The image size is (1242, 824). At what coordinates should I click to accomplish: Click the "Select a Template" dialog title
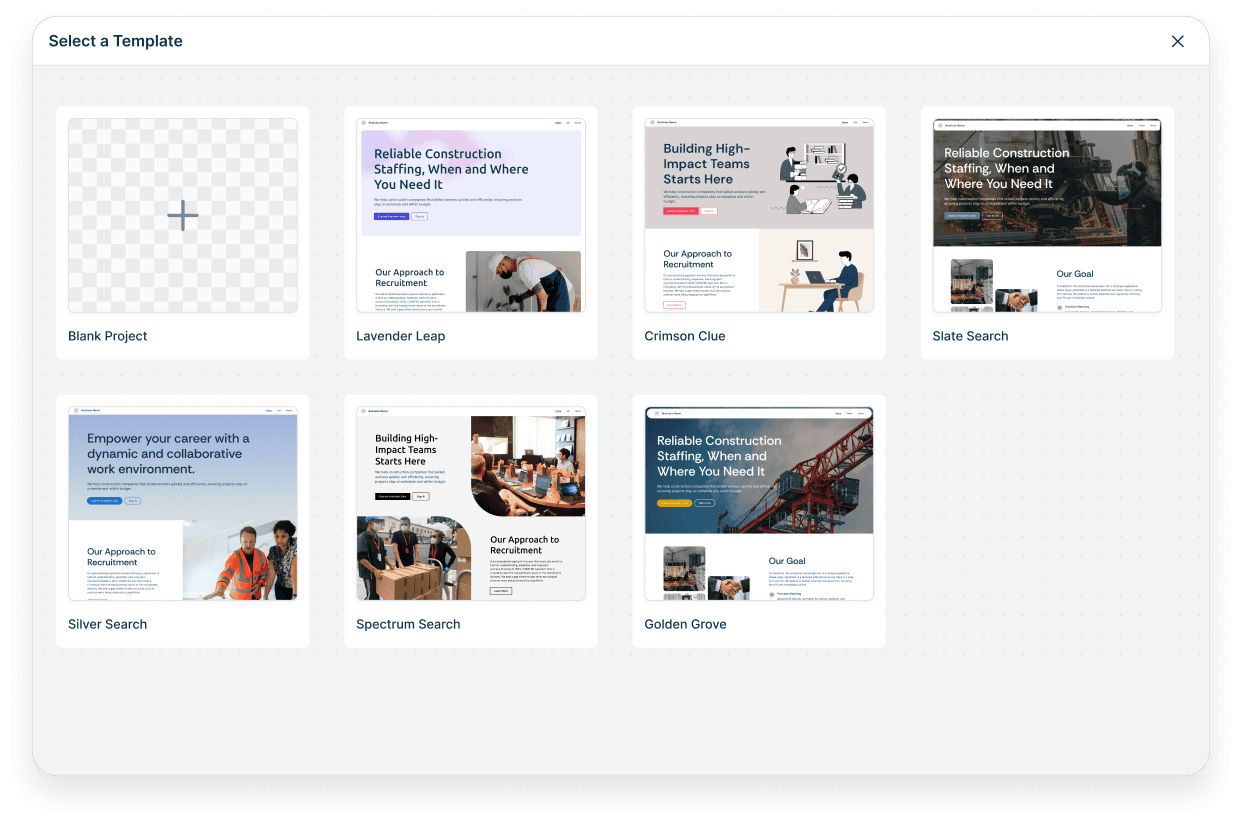116,41
